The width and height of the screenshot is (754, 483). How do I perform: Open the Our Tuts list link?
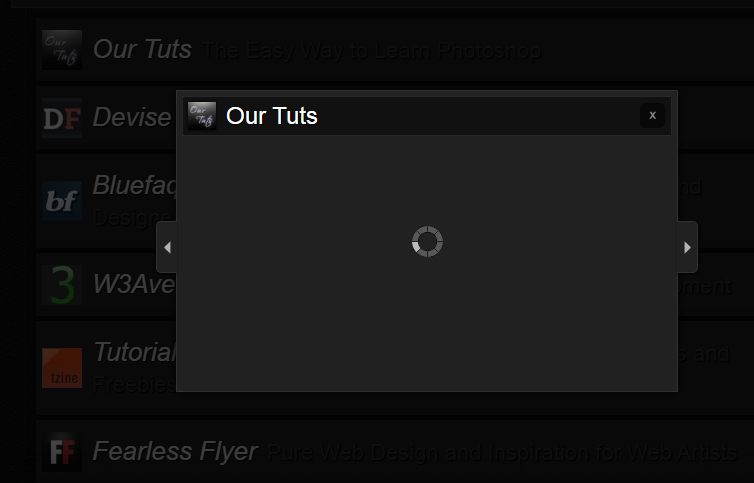pos(142,50)
